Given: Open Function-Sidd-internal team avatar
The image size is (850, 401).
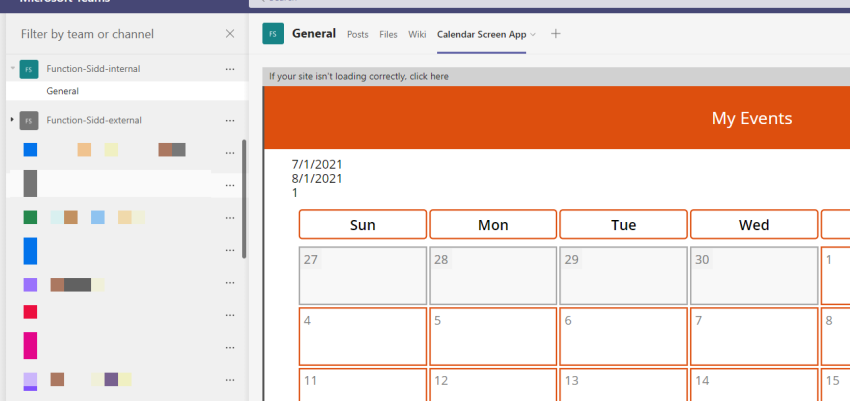Looking at the screenshot, I should (x=29, y=69).
